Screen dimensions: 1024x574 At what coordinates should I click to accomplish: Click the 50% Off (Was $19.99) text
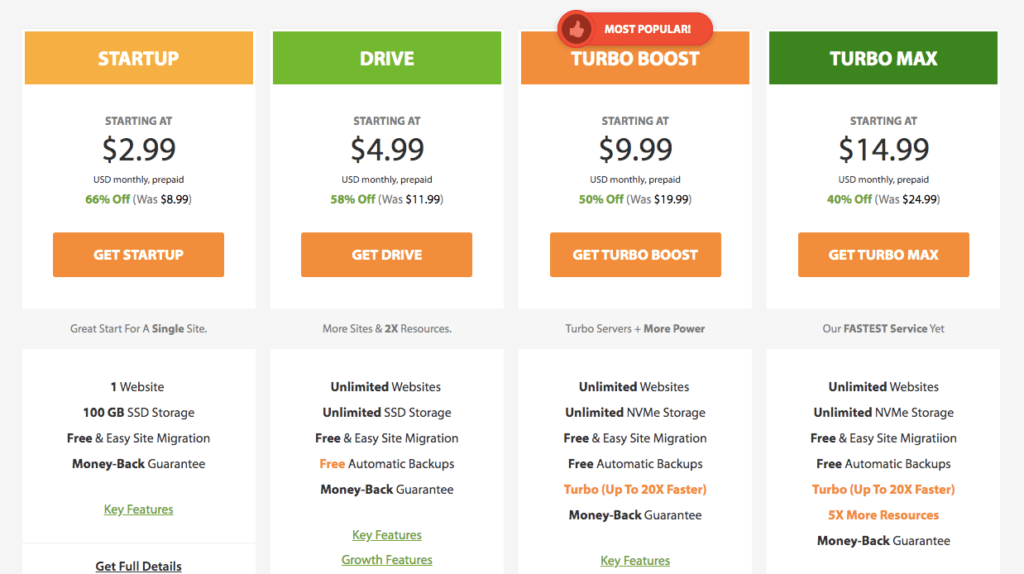click(635, 199)
